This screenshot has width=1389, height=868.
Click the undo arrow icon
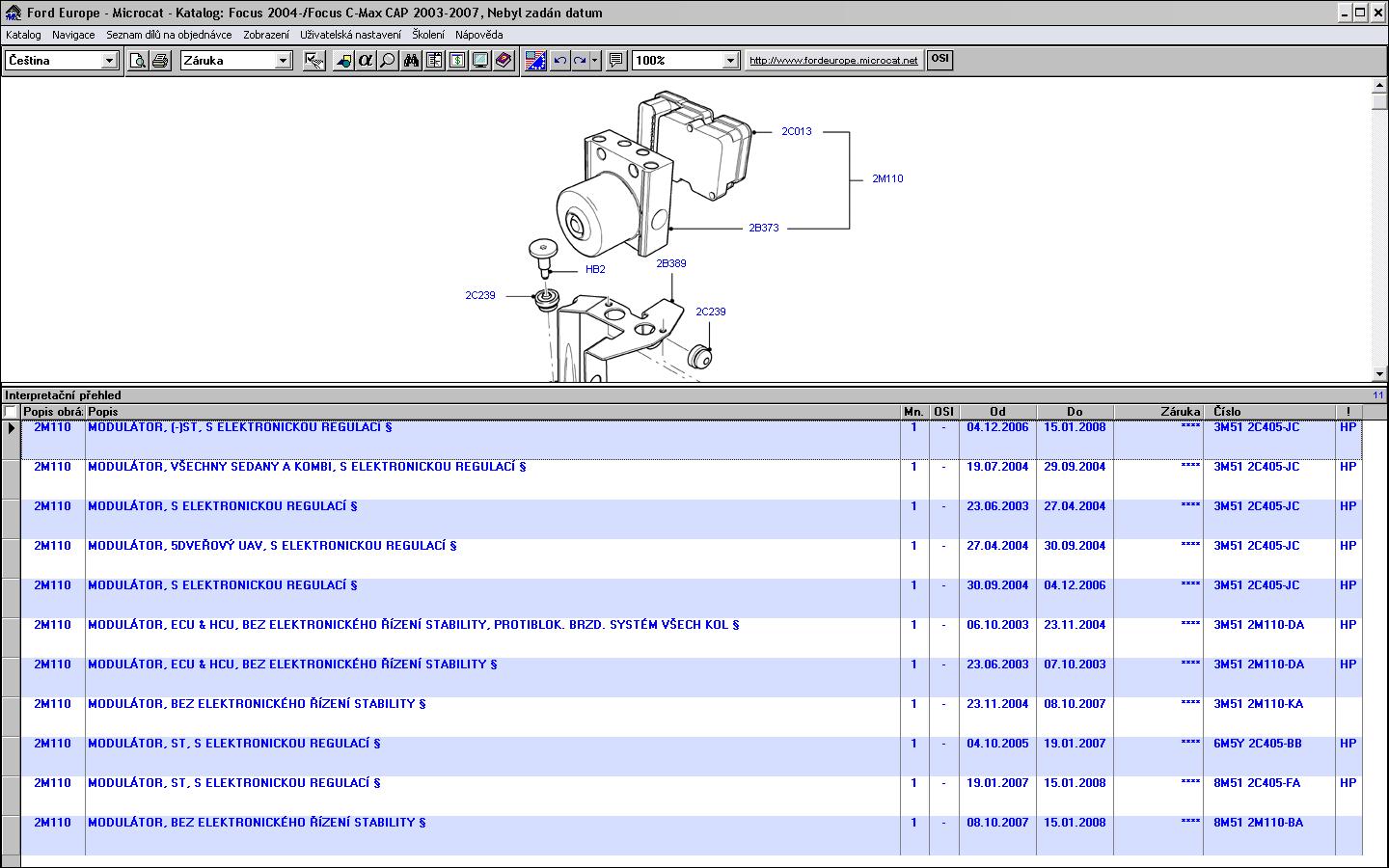point(559,61)
